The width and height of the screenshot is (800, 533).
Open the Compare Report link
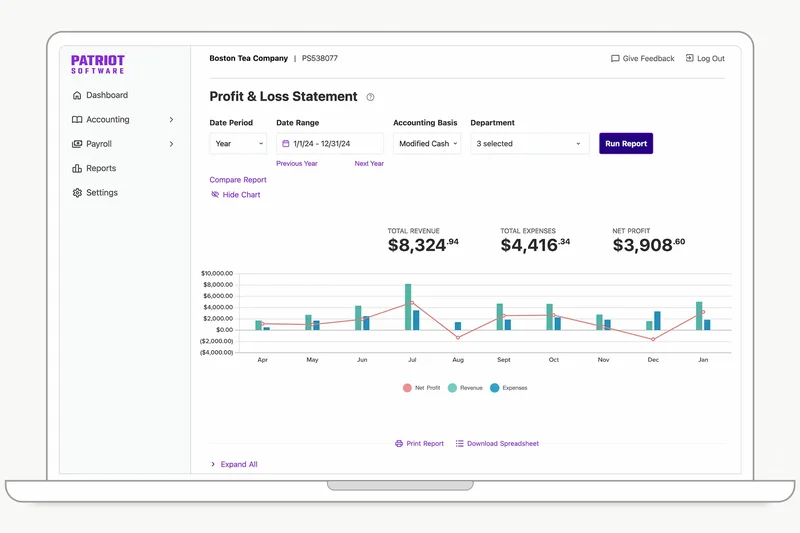(x=238, y=180)
